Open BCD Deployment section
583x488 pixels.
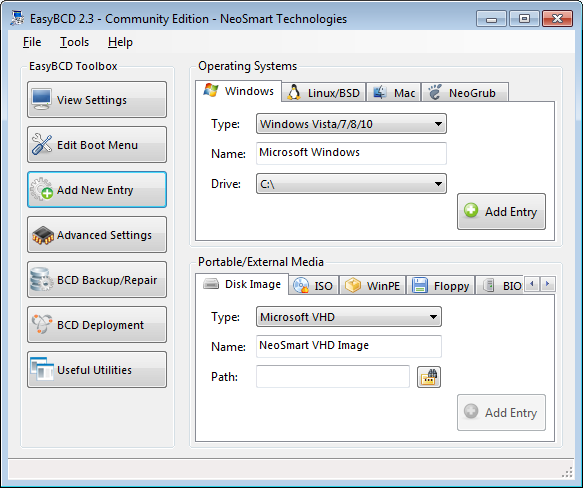(97, 325)
